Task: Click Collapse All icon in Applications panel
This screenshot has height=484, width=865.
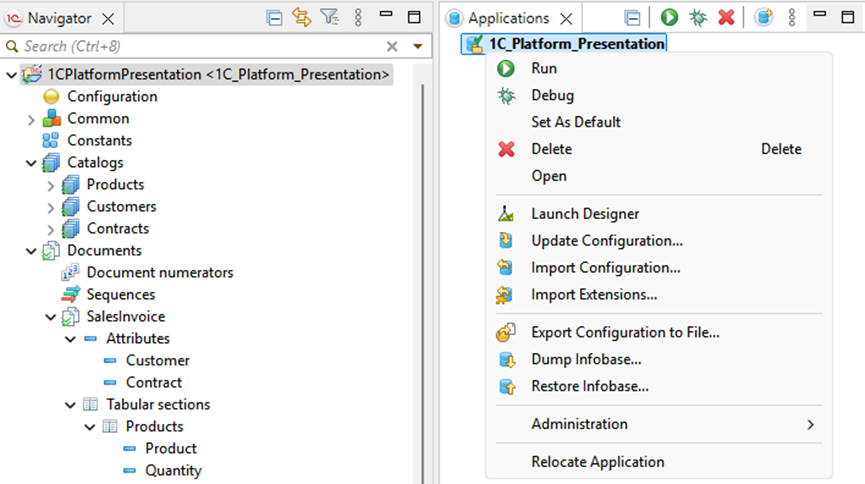Action: (x=632, y=18)
